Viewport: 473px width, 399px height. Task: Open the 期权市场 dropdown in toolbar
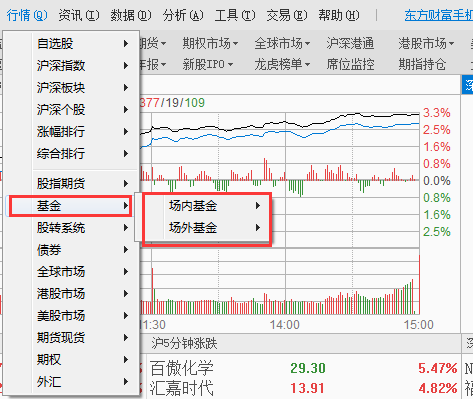210,43
